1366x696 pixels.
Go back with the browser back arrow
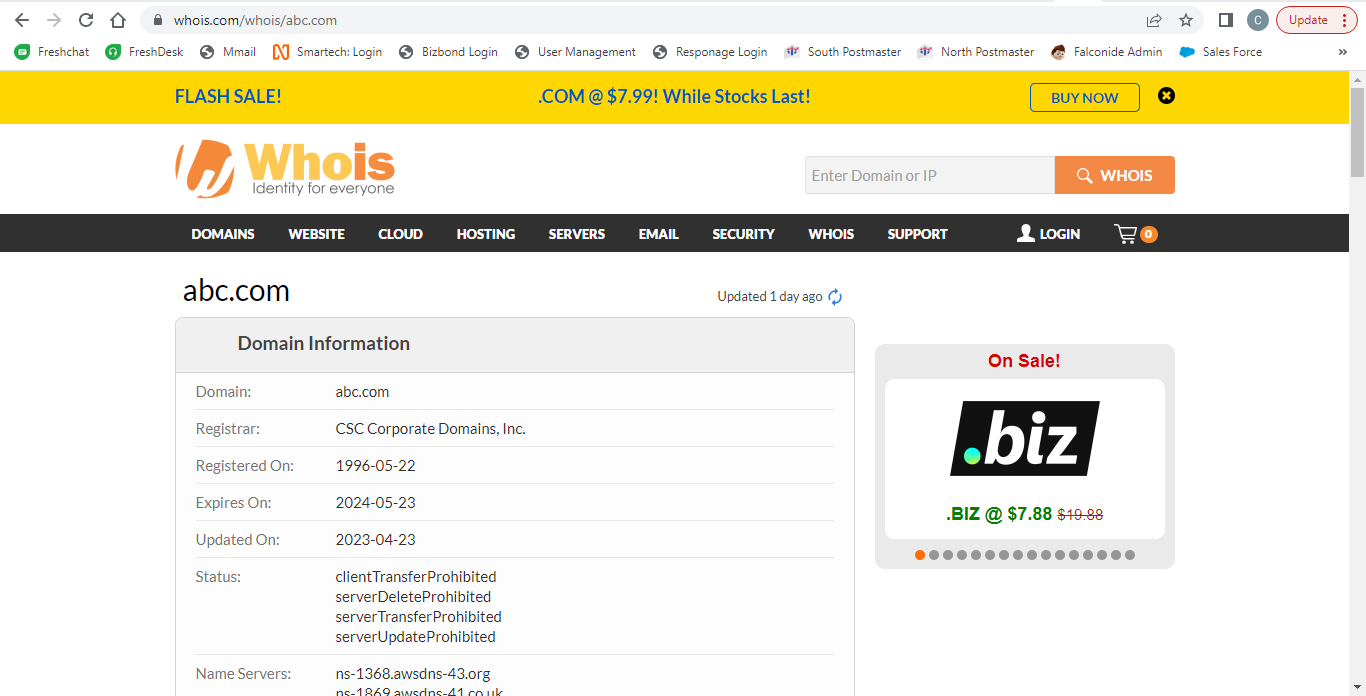pos(22,20)
